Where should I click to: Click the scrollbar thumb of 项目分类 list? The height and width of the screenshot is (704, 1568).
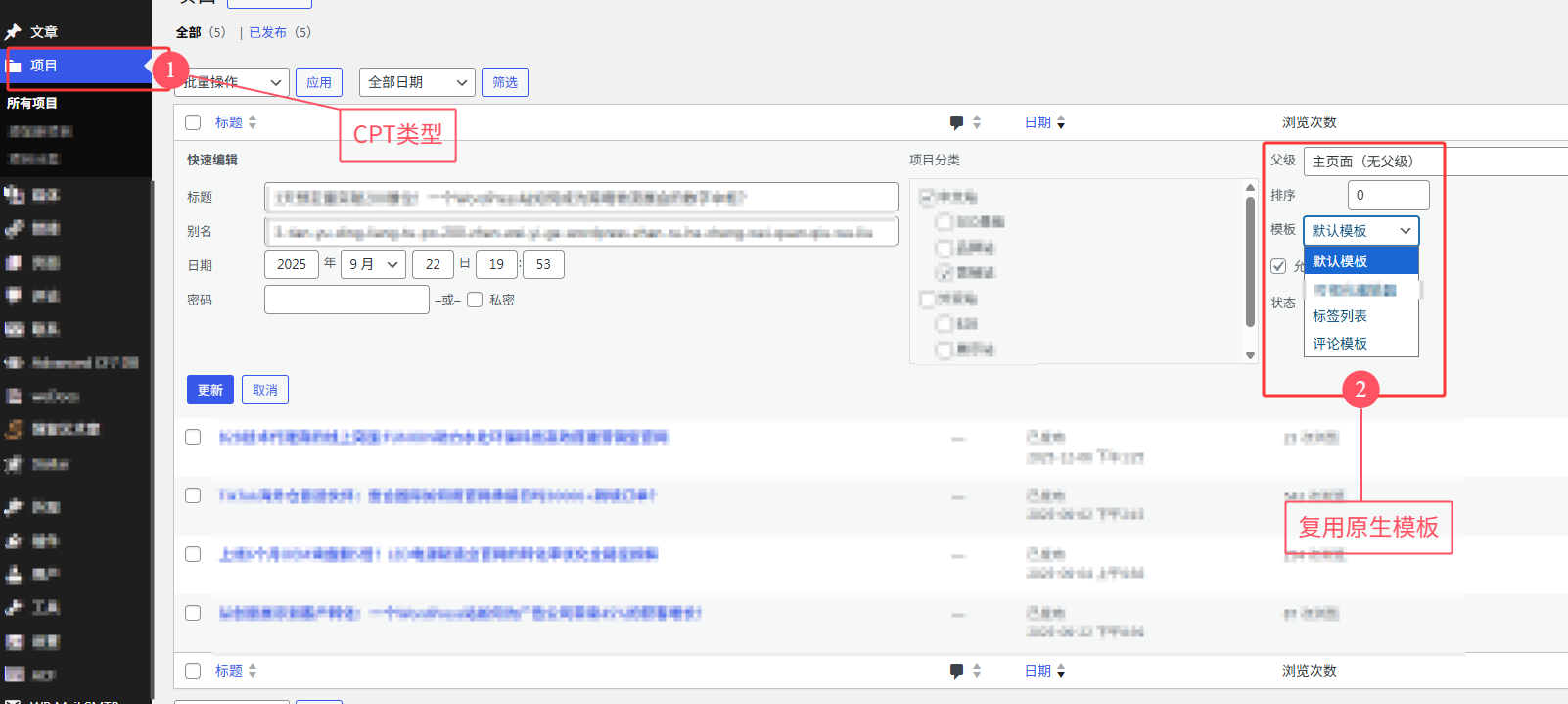[1250, 261]
